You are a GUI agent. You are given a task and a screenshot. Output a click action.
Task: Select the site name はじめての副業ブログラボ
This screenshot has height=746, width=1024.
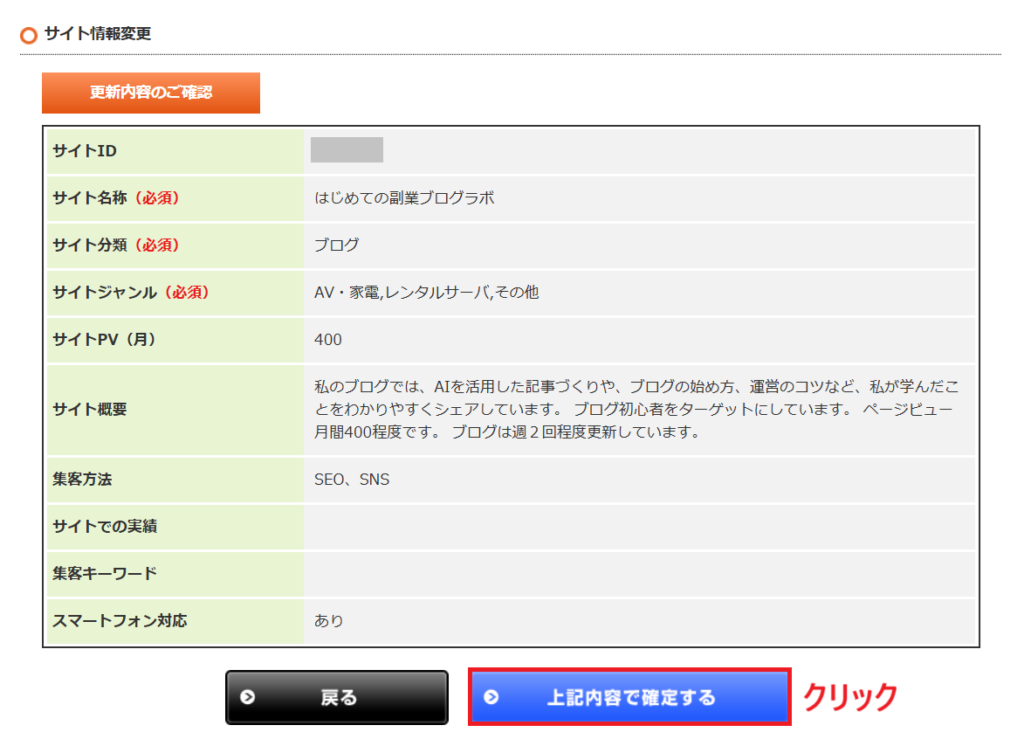click(404, 198)
